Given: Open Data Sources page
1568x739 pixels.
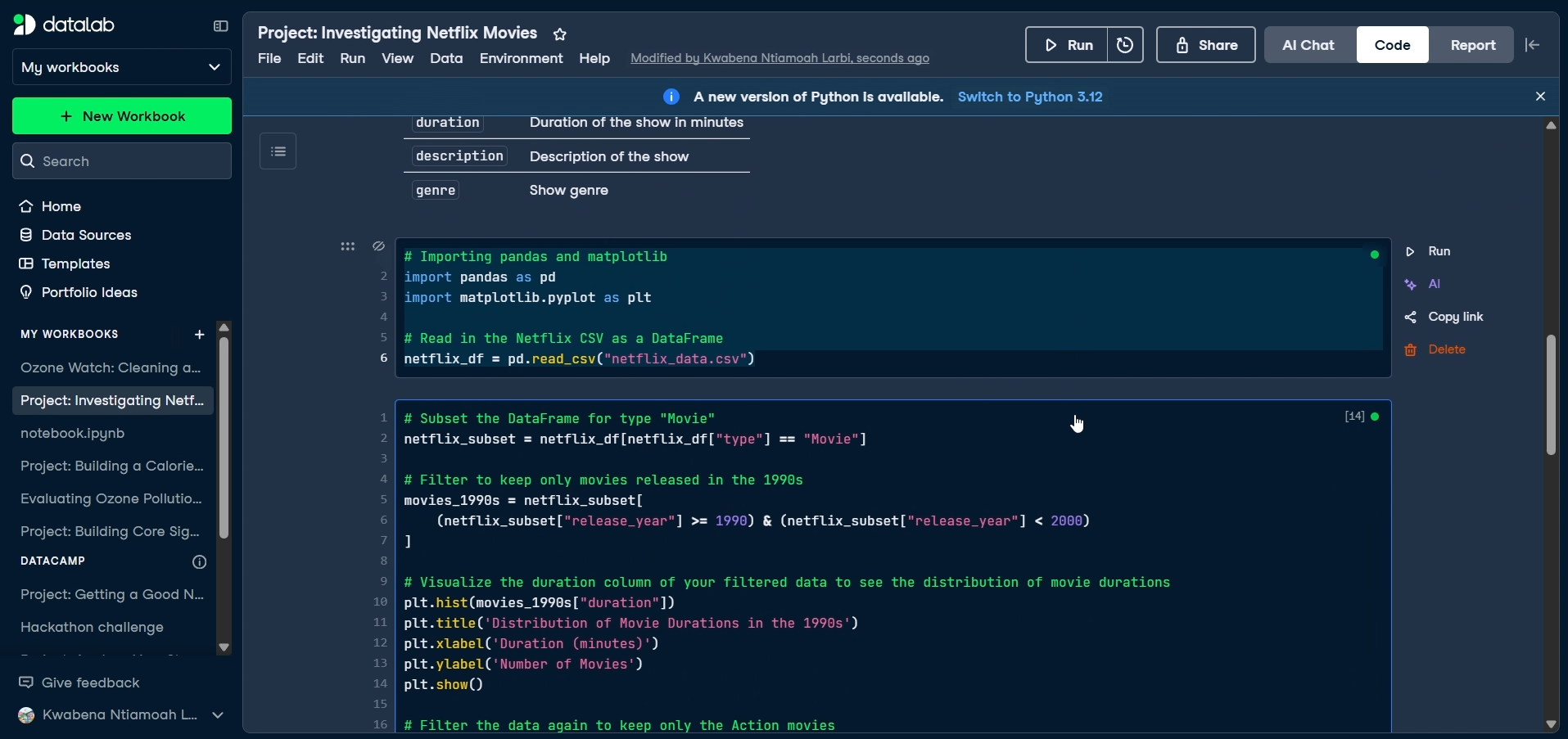Looking at the screenshot, I should (75, 235).
